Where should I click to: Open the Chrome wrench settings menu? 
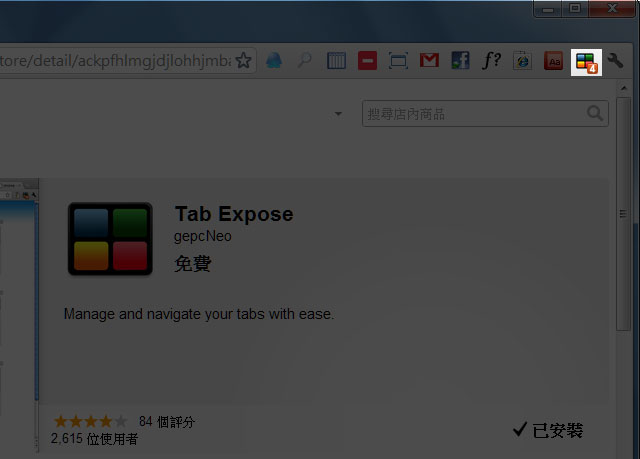616,61
